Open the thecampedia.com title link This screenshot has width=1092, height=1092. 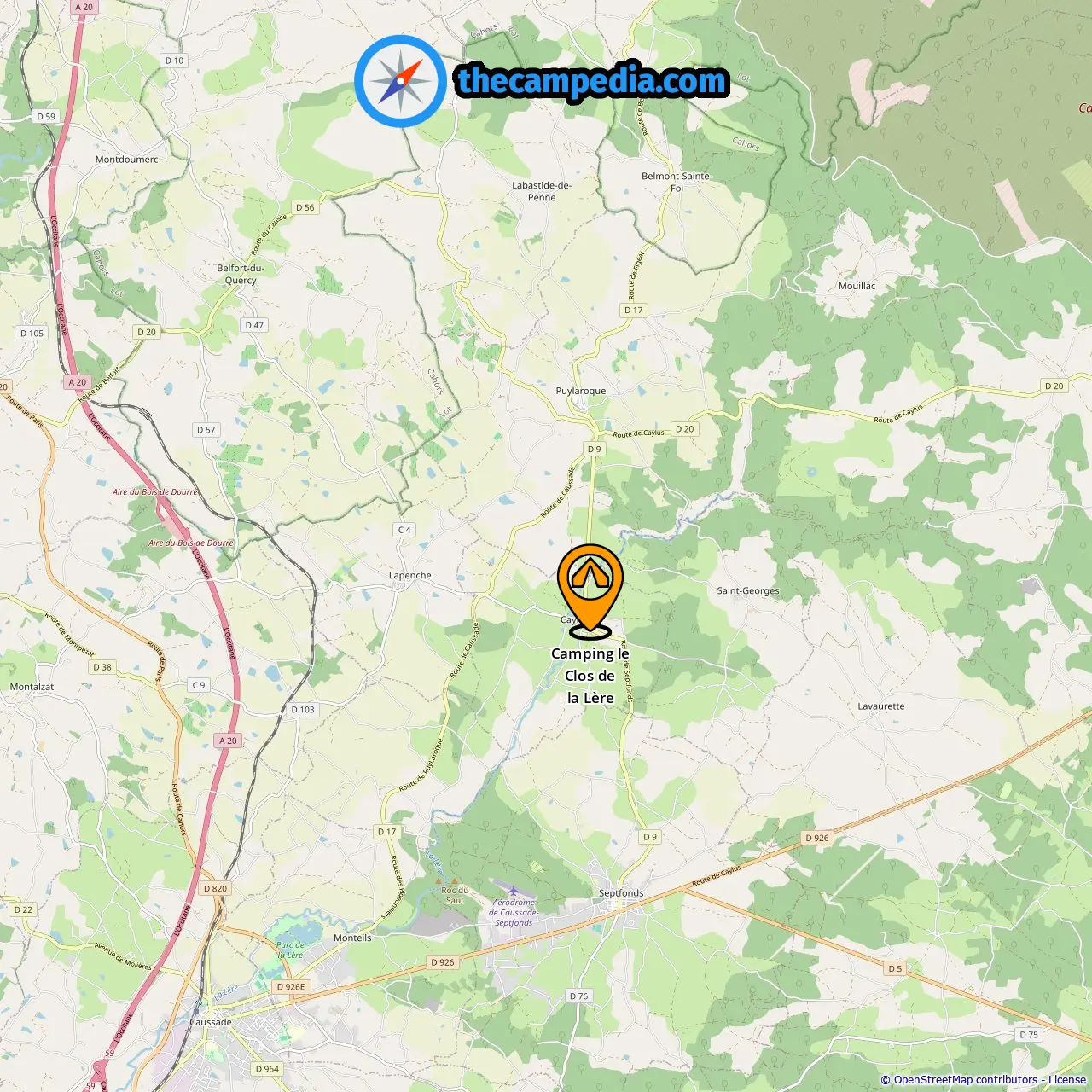point(592,81)
